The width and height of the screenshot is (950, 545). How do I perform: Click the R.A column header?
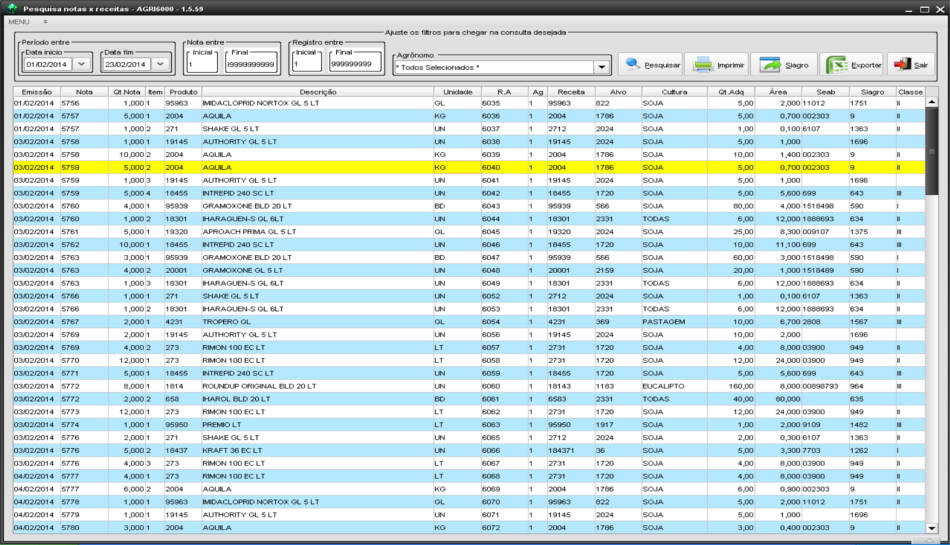tap(504, 92)
